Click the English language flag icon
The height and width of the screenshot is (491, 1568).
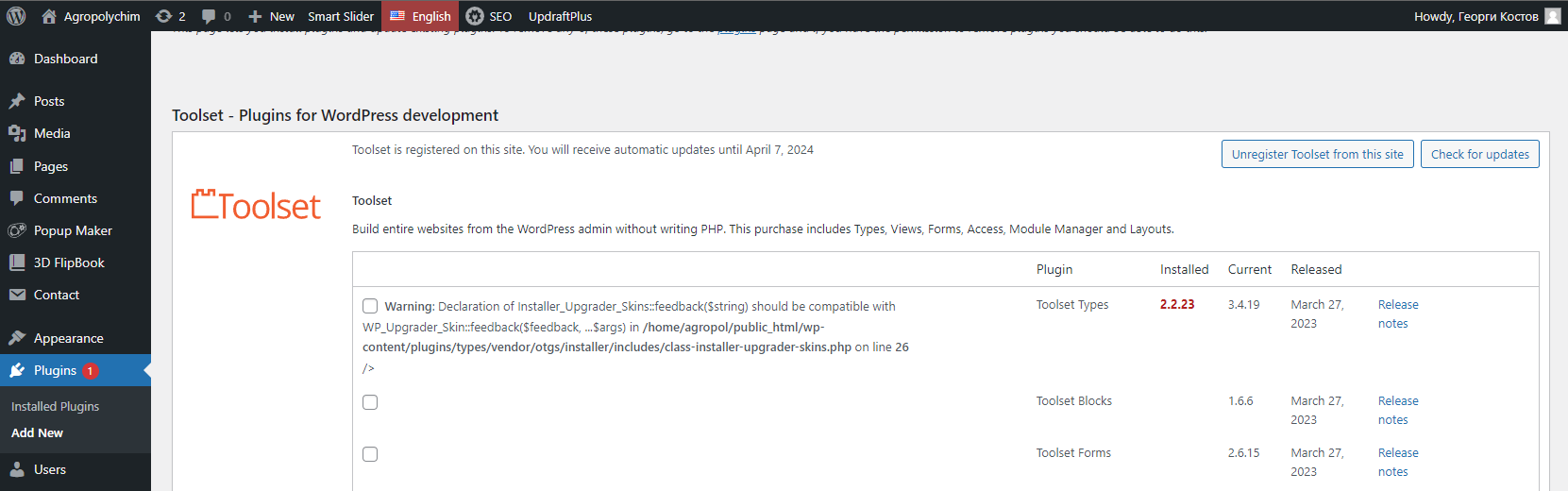tap(397, 16)
